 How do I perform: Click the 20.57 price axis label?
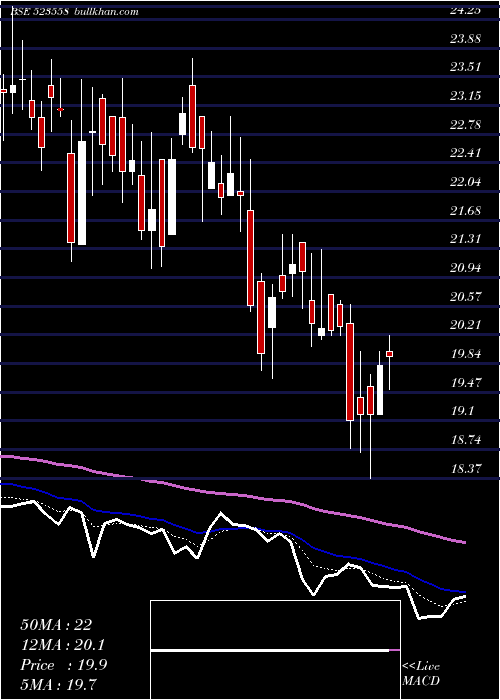click(466, 296)
